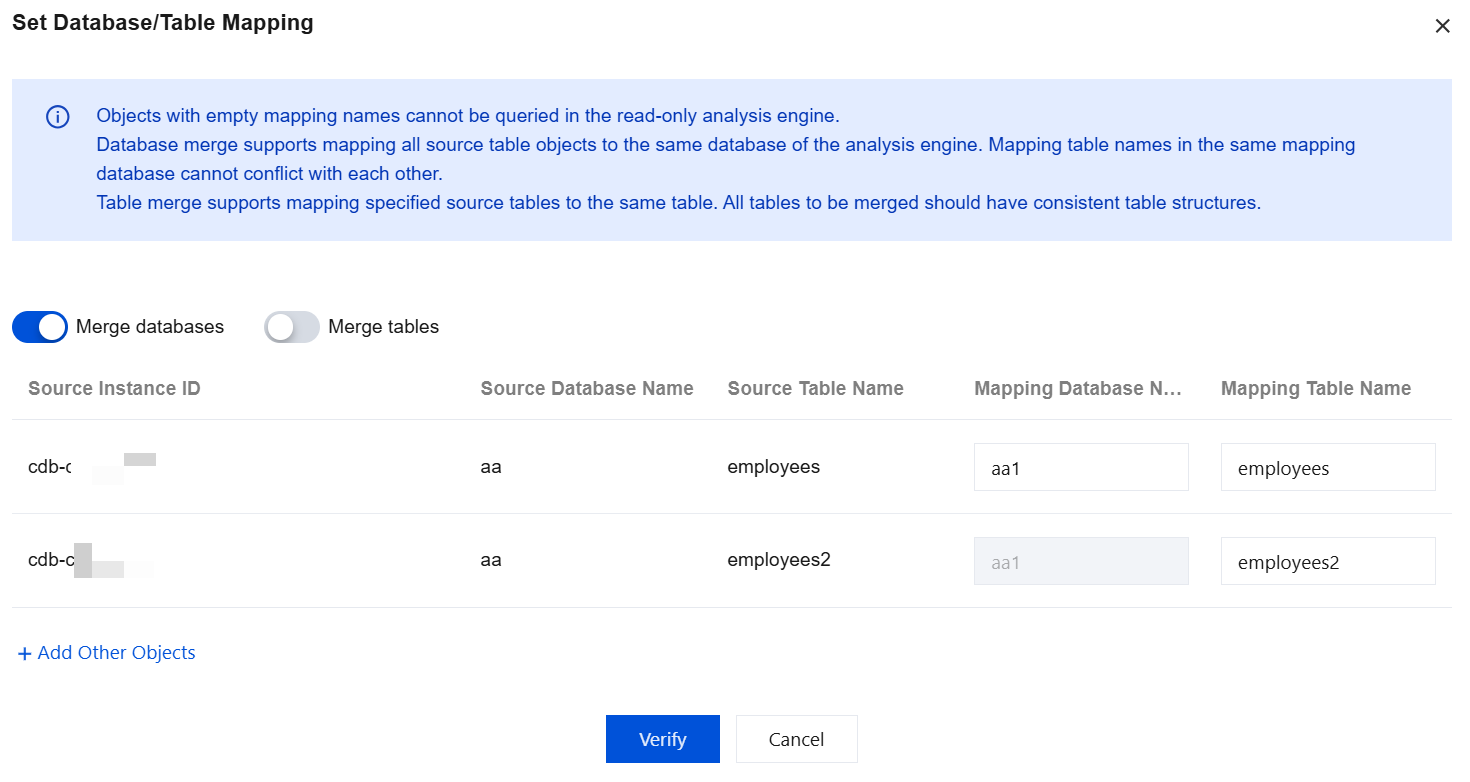Viewport: 1470px width, 782px height.
Task: Click the Mapping Table Name column header
Action: [x=1316, y=389]
